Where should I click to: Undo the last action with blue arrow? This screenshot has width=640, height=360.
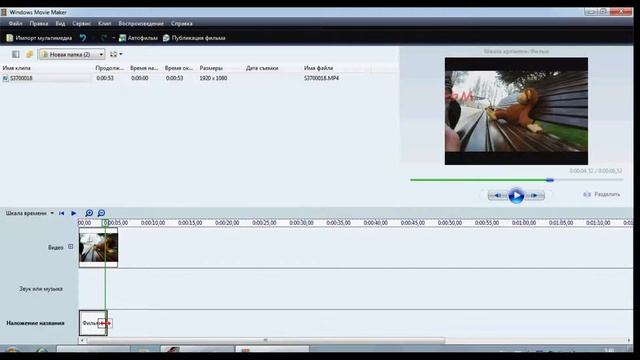pos(83,38)
